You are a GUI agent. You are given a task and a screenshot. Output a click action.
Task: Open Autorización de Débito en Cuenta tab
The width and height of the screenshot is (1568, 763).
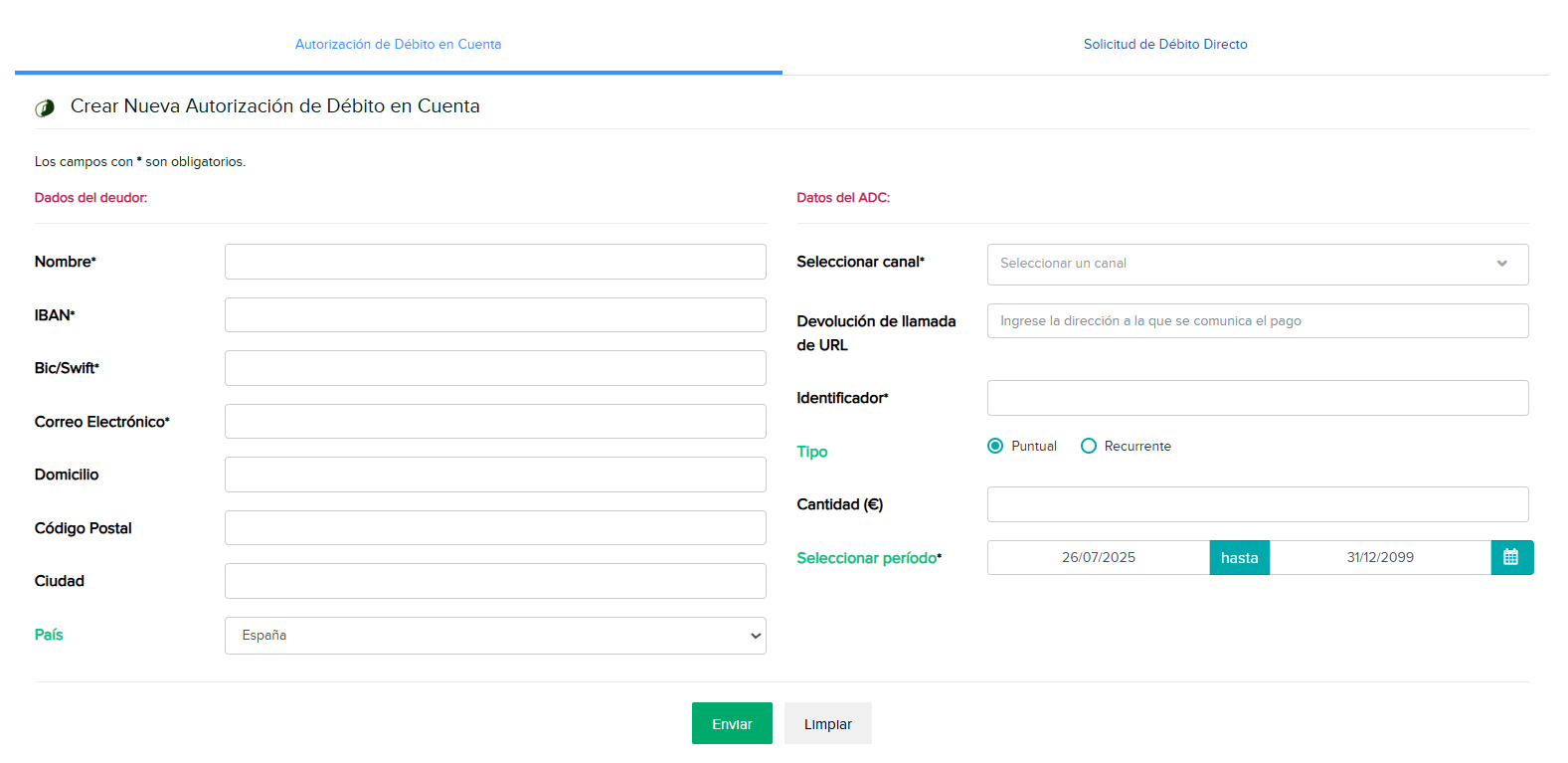[x=398, y=44]
